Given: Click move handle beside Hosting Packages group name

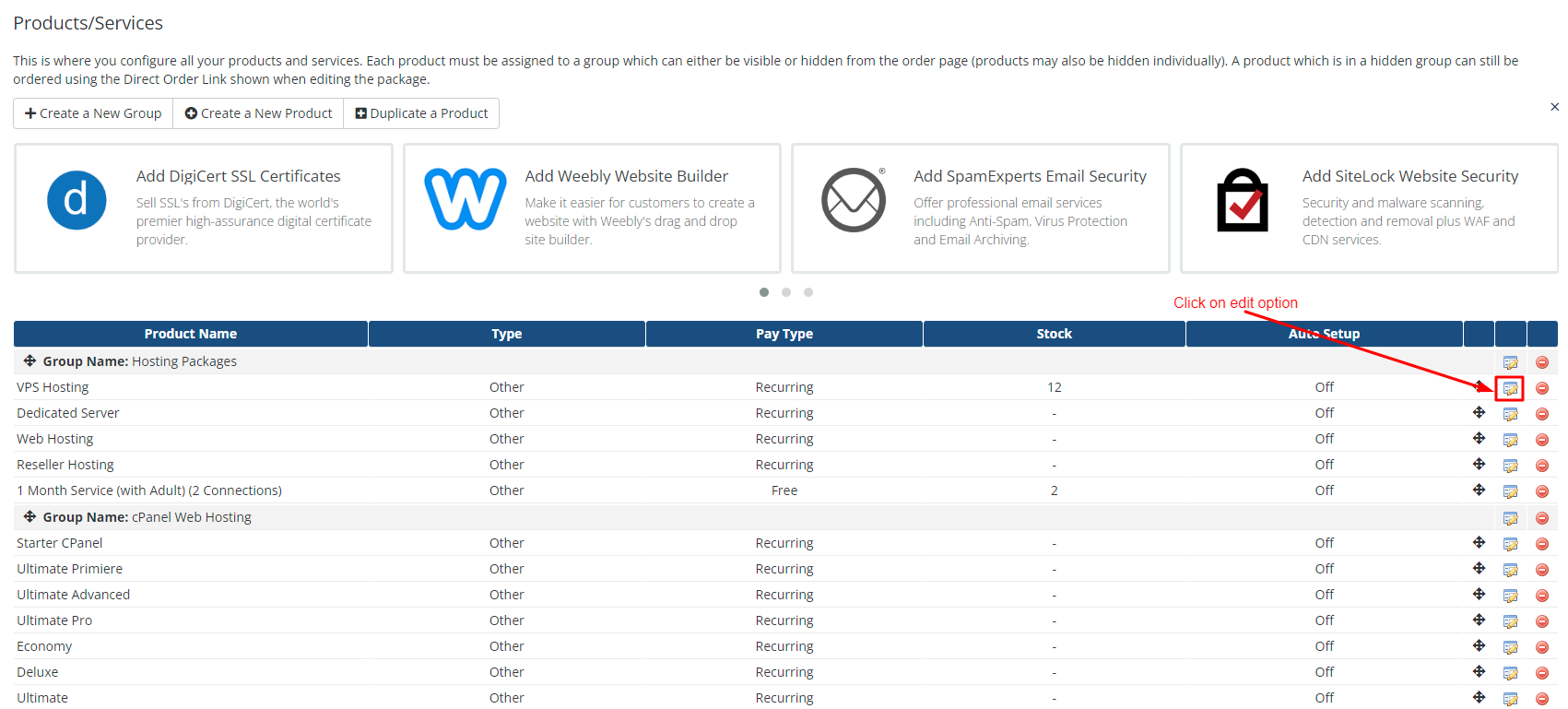Looking at the screenshot, I should pos(29,361).
